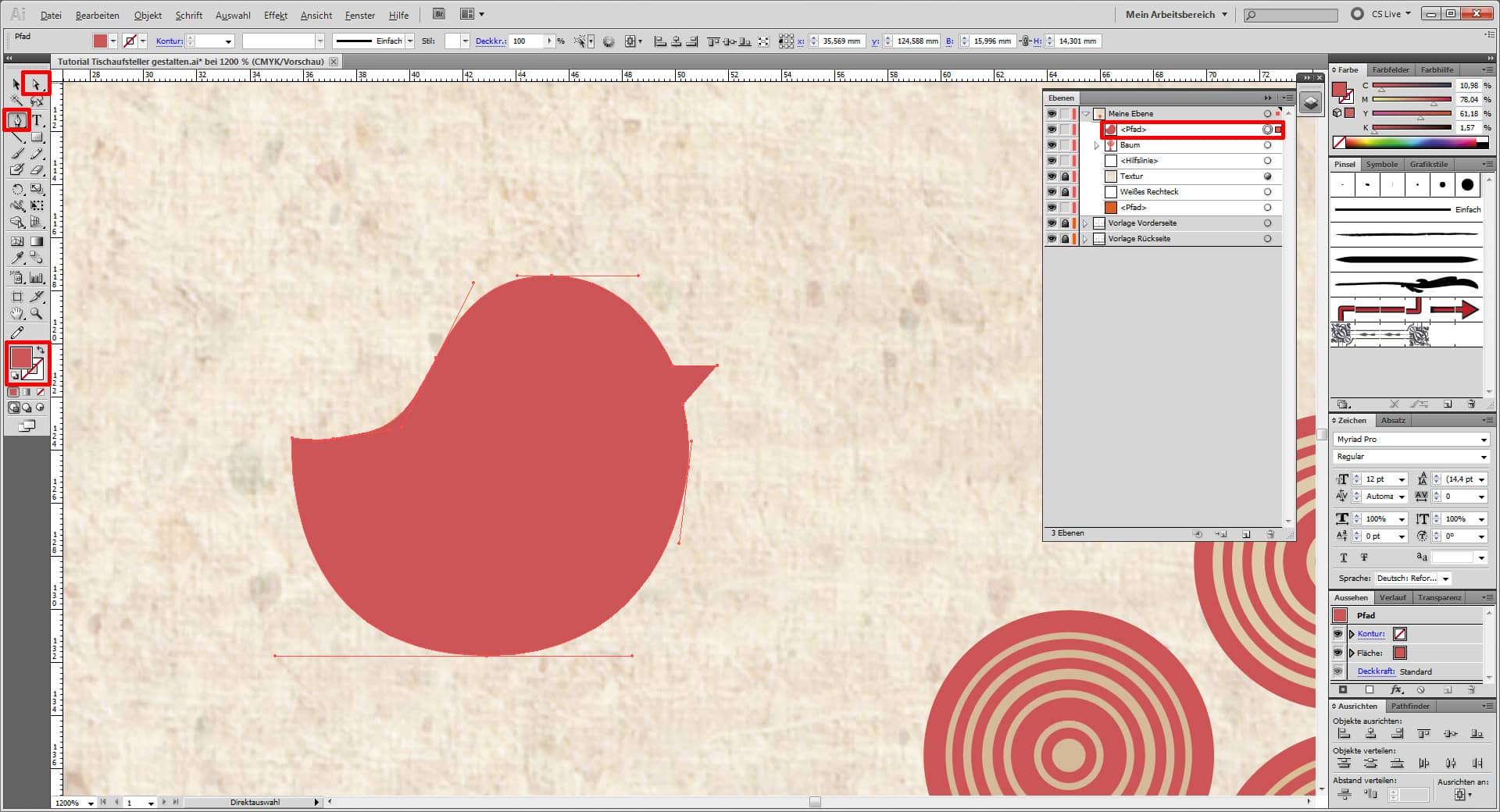Viewport: 1500px width, 812px height.
Task: Unlock the Textur layer
Action: pyautogui.click(x=1065, y=176)
